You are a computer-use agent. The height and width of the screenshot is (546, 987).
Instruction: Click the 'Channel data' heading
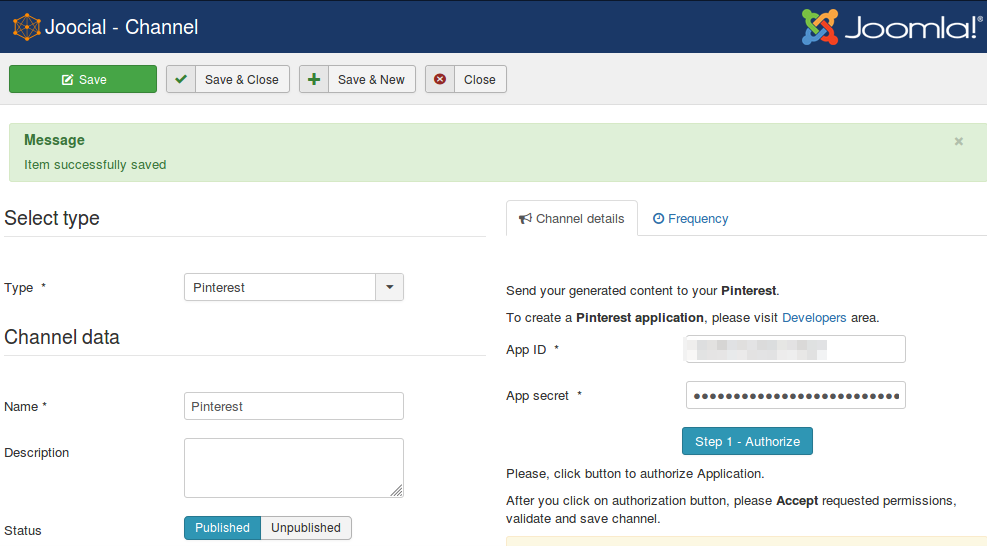62,337
